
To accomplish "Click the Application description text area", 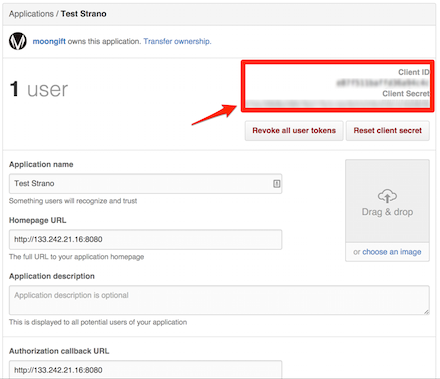I will (x=219, y=300).
